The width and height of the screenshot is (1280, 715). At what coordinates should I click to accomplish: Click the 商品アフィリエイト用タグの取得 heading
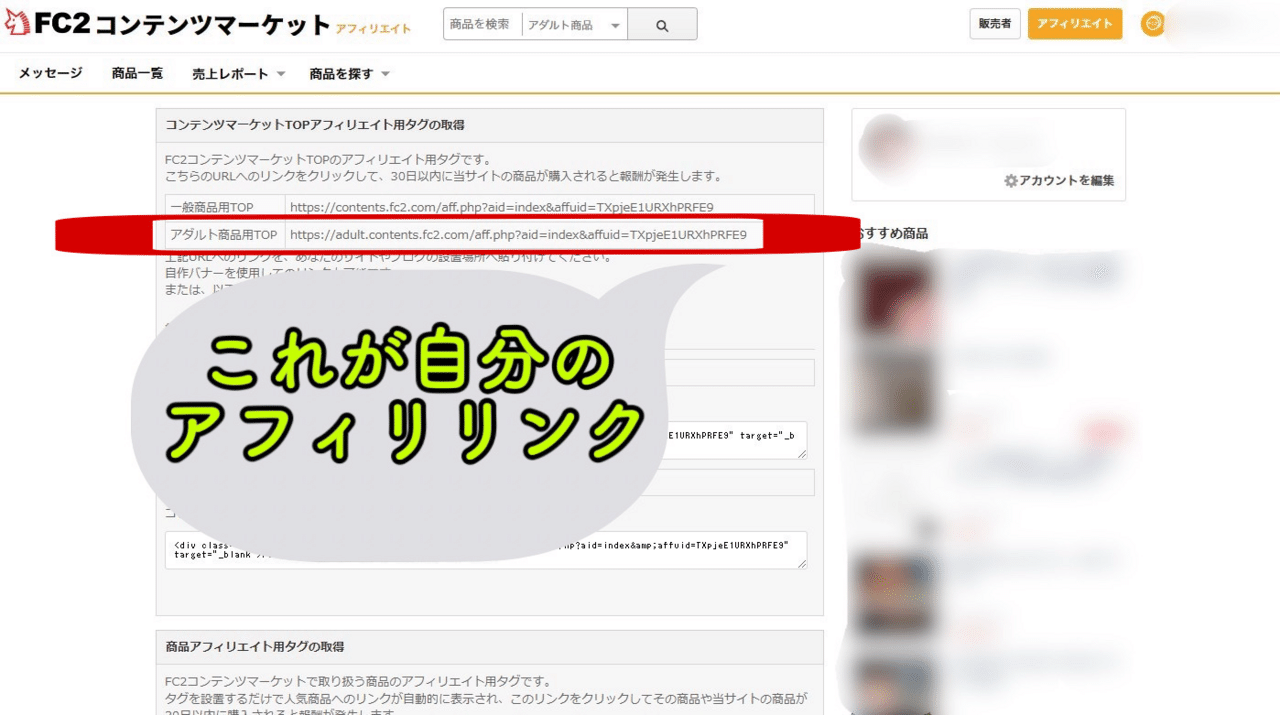pyautogui.click(x=255, y=647)
